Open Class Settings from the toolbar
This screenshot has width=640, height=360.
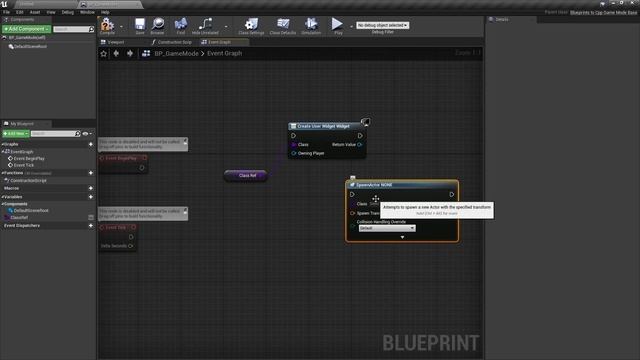(x=251, y=26)
